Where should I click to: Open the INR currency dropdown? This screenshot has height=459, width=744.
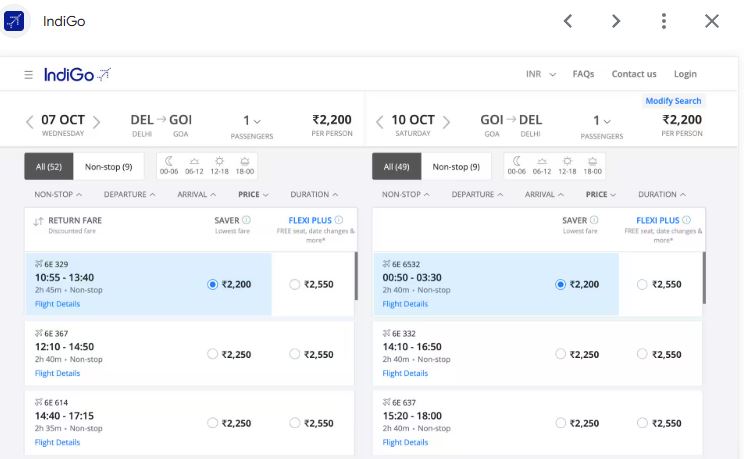point(541,74)
